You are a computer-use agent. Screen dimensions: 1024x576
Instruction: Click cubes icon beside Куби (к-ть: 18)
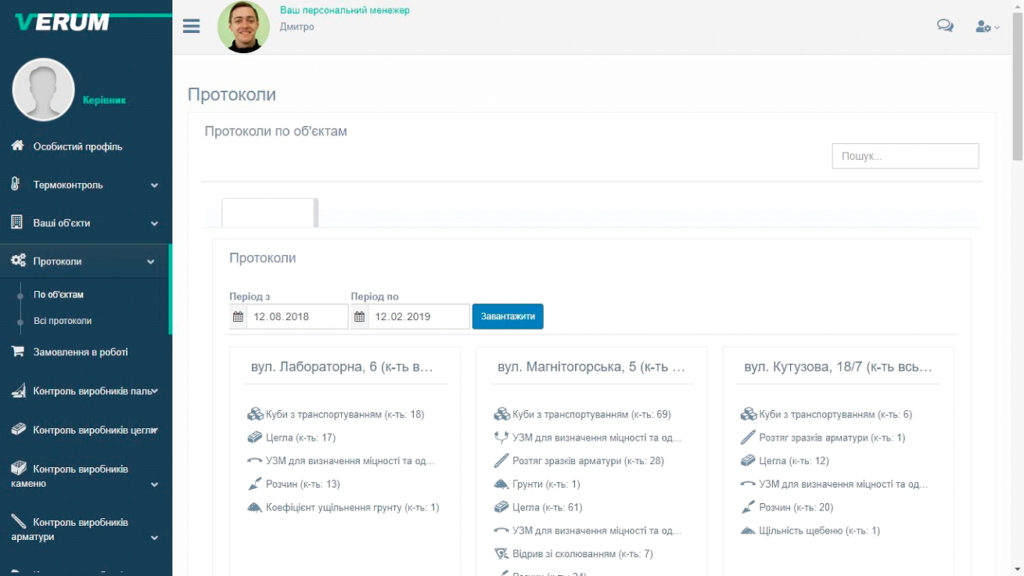point(255,414)
